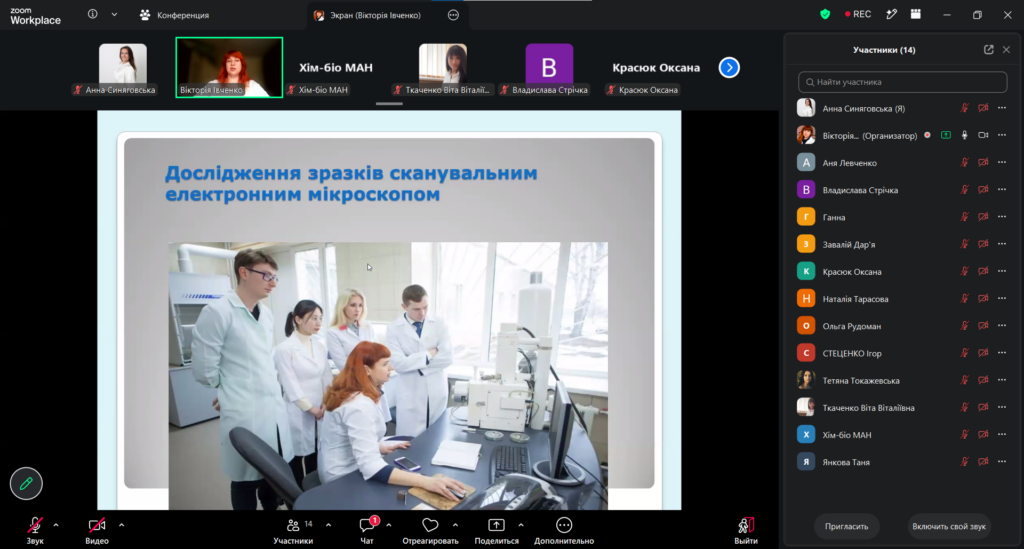Open Отреагировать reactions heart
Image resolution: width=1024 pixels, height=549 pixels.
point(430,530)
